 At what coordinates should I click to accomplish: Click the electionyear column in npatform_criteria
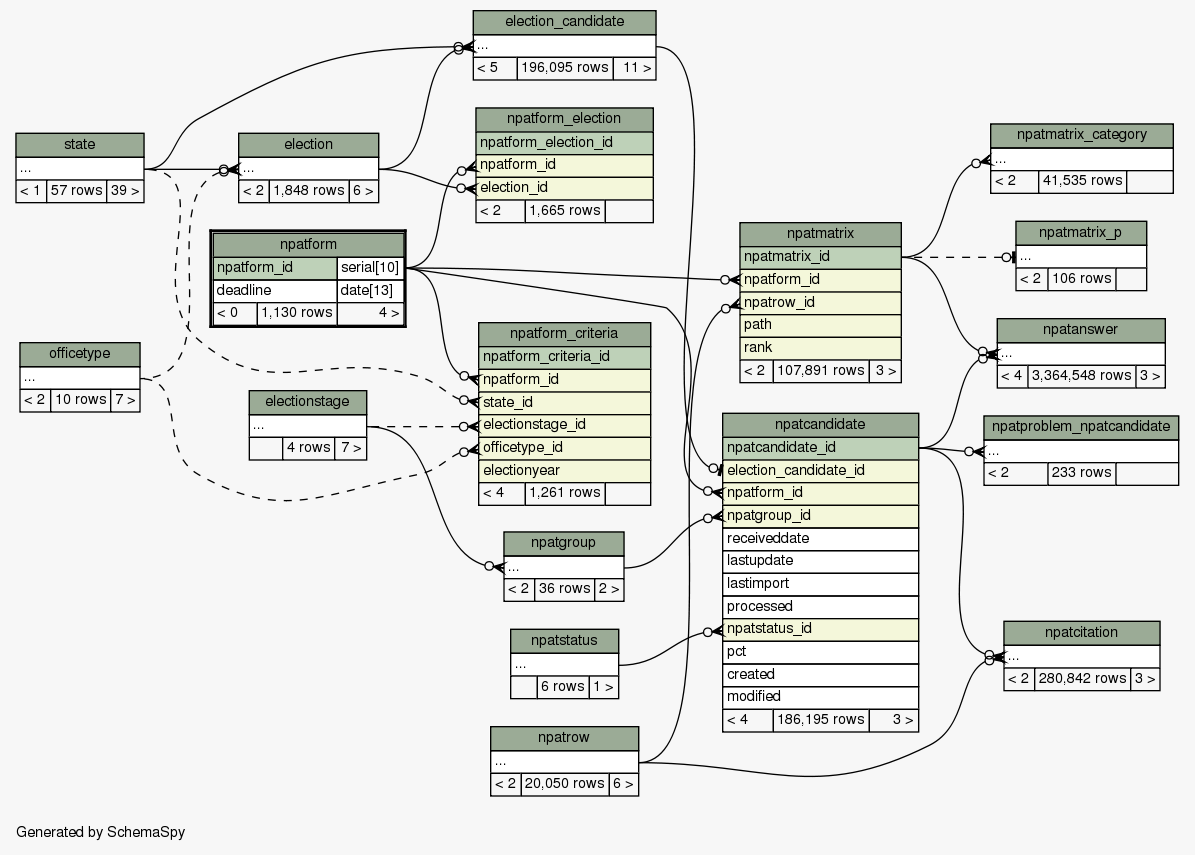coord(564,470)
